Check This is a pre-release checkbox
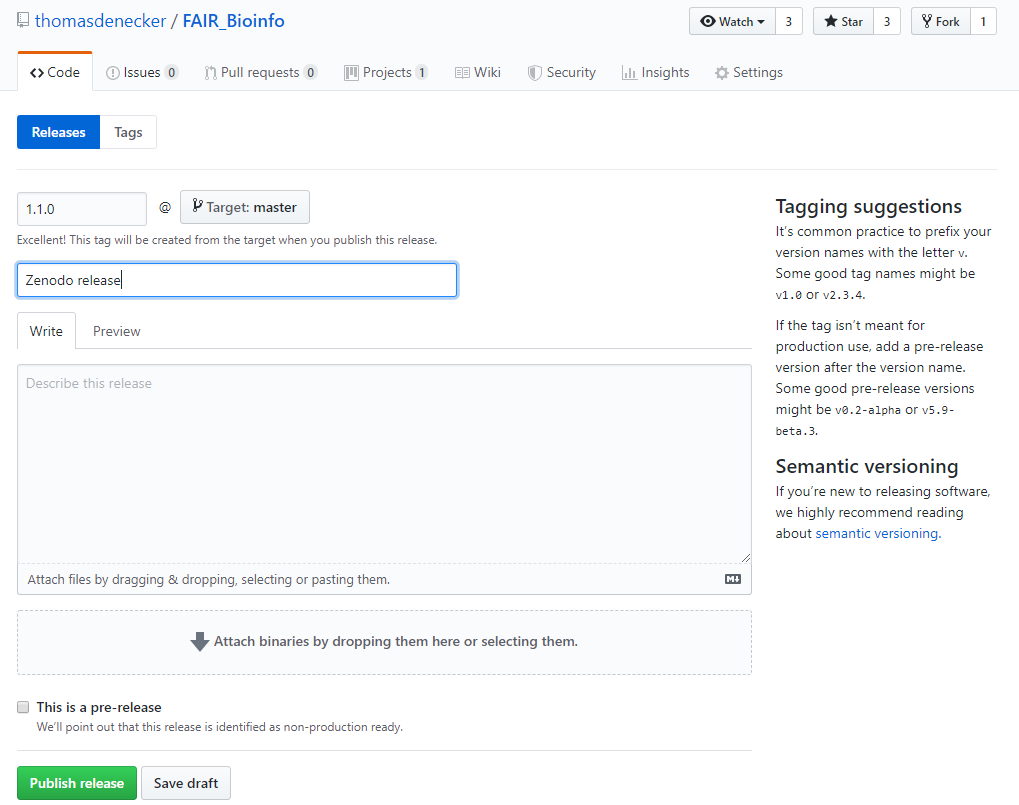This screenshot has height=805, width=1019. [x=23, y=707]
